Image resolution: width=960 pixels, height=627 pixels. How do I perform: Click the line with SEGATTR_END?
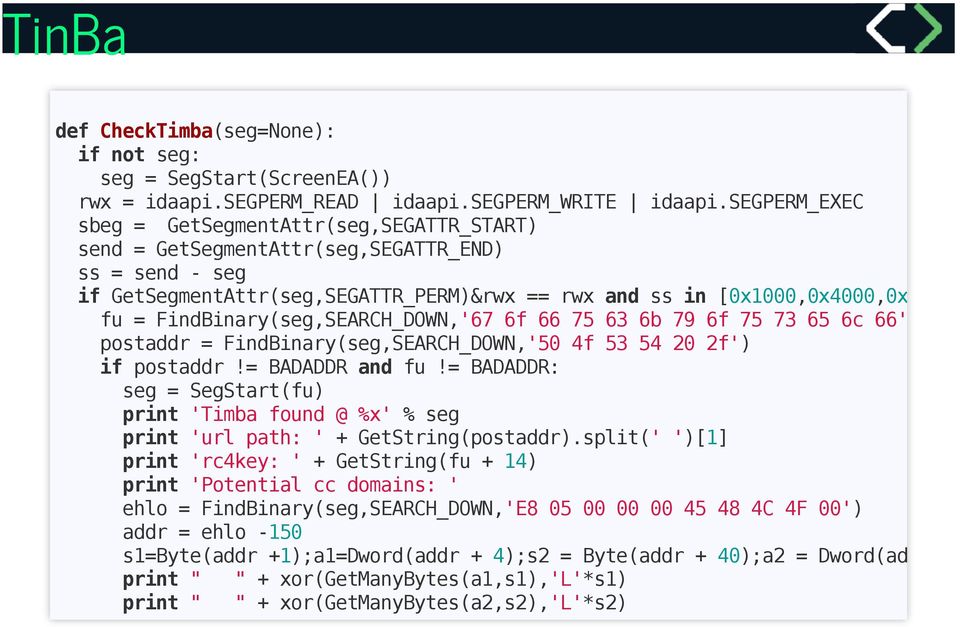[290, 249]
